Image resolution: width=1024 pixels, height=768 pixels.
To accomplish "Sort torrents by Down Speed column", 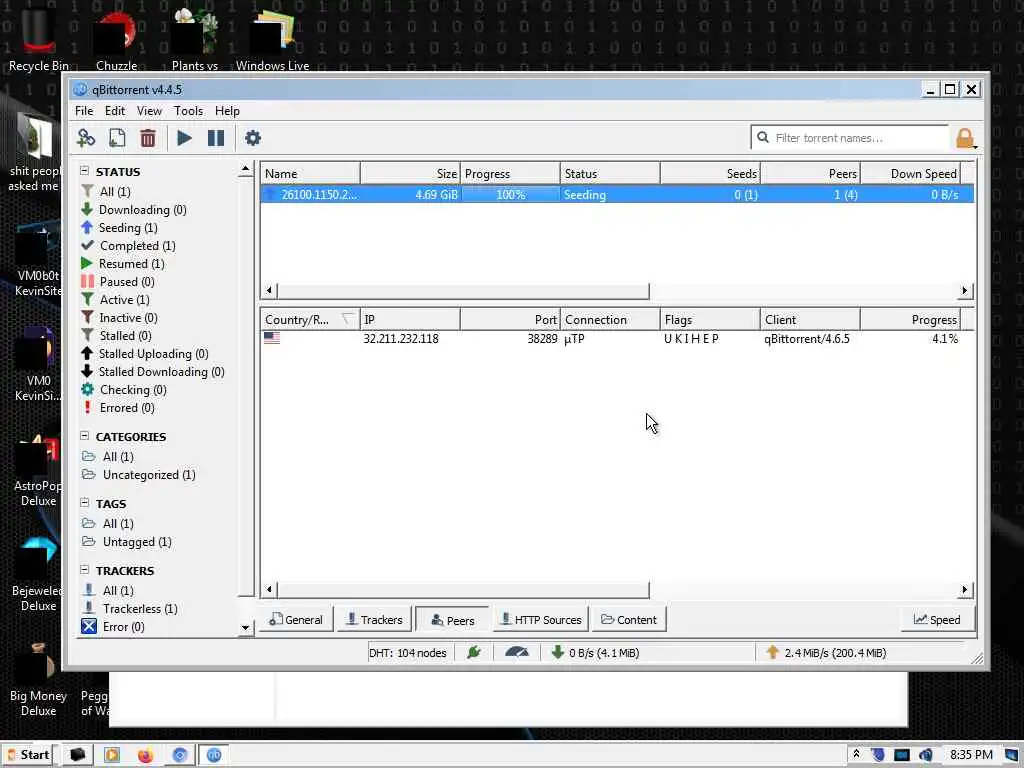I will [x=910, y=174].
